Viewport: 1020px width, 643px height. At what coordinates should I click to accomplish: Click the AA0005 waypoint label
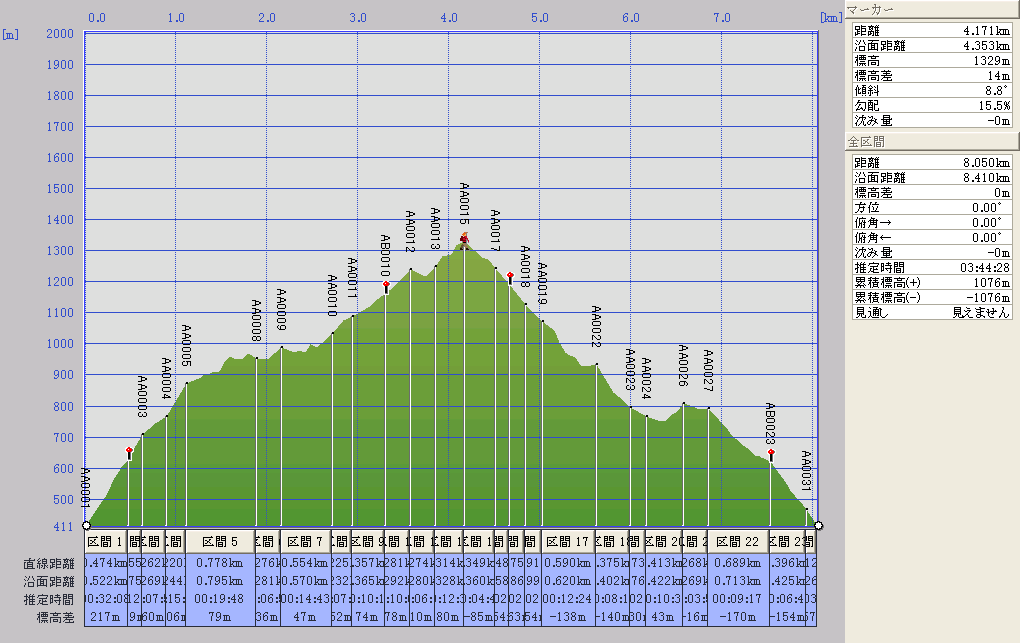coord(186,346)
